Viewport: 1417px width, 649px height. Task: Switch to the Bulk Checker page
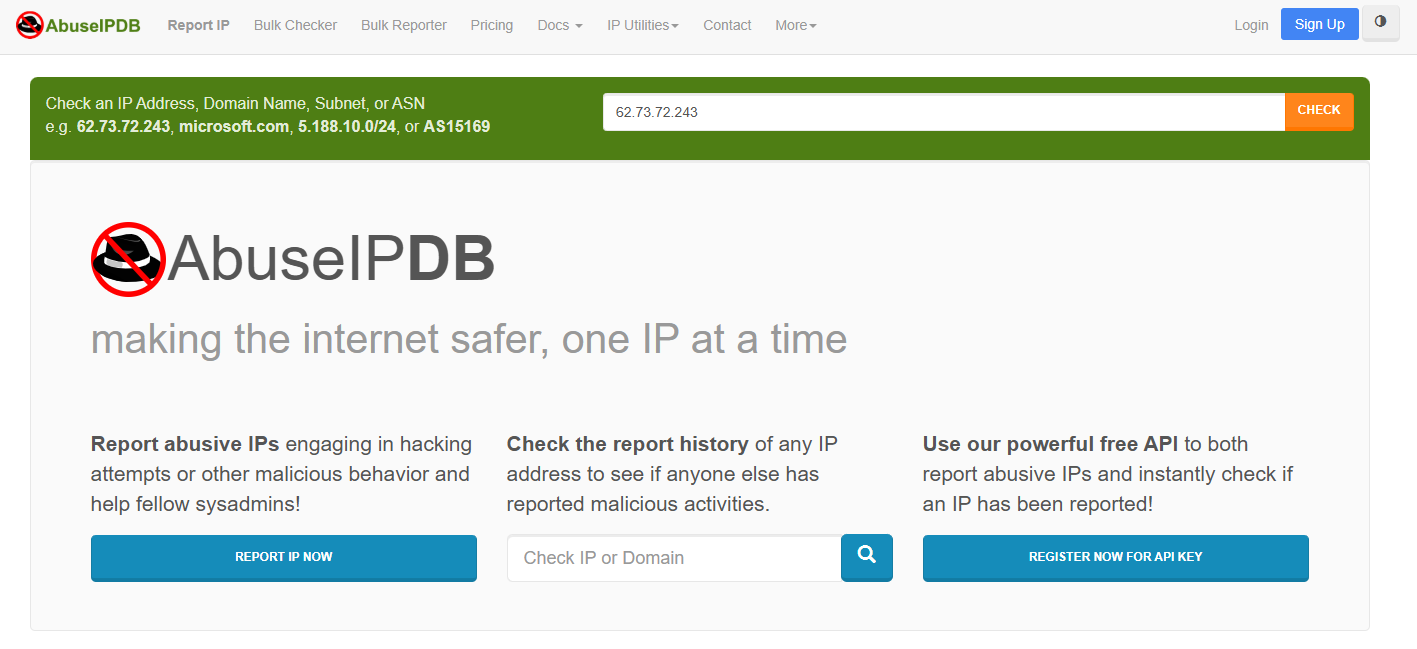pos(295,25)
